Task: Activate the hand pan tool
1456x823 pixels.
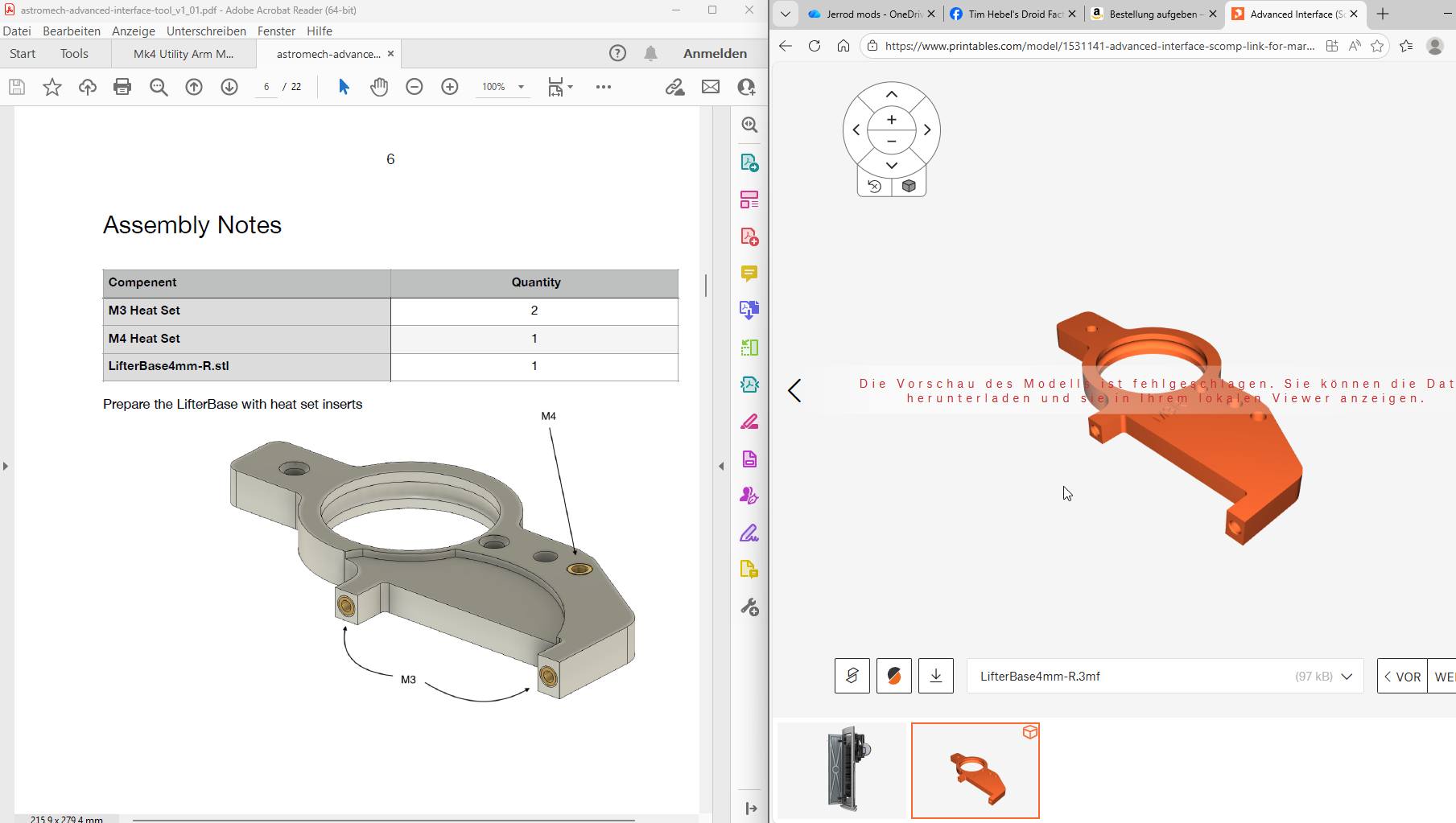Action: click(379, 87)
